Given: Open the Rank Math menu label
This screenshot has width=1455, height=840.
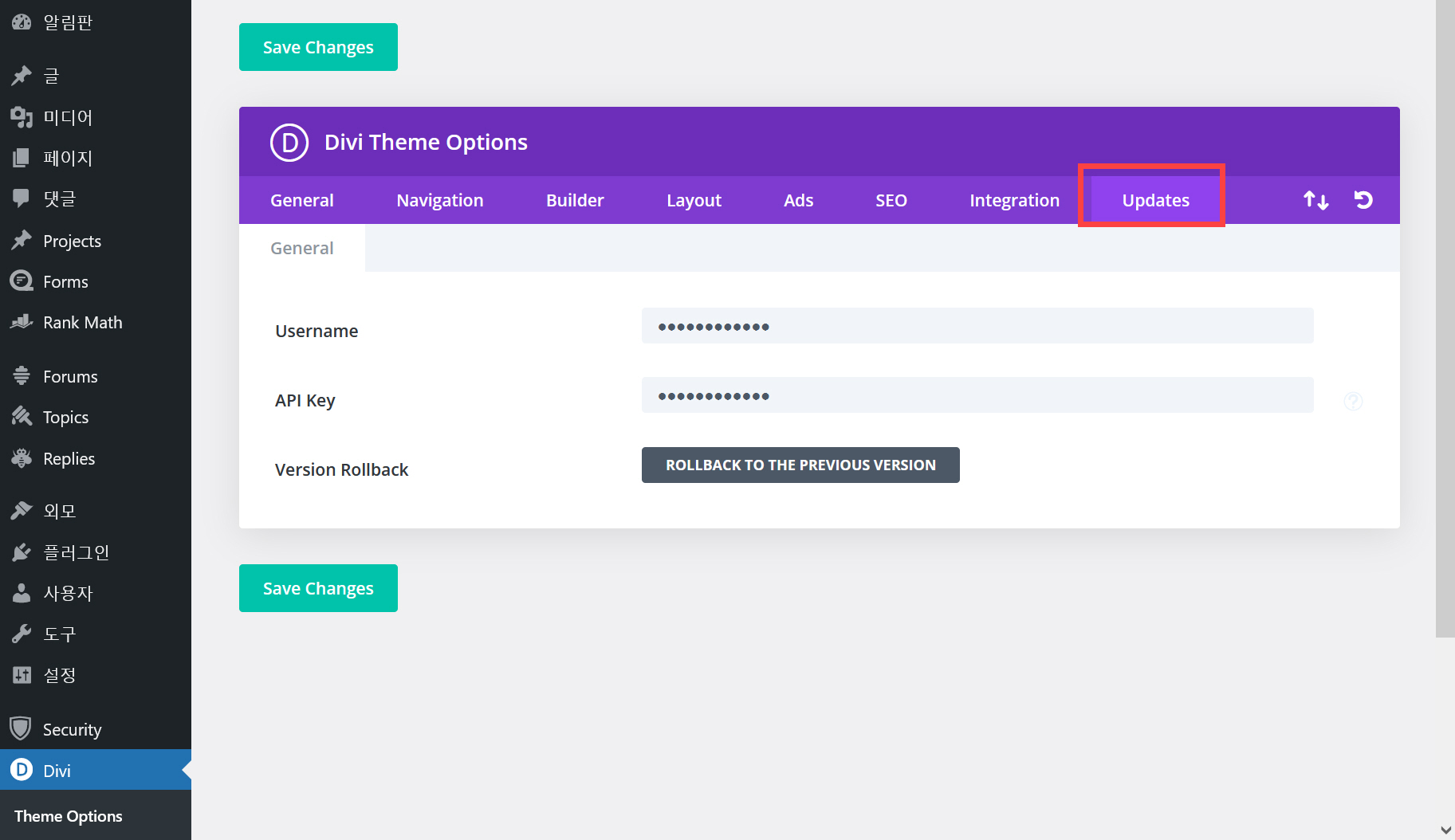Looking at the screenshot, I should (83, 322).
